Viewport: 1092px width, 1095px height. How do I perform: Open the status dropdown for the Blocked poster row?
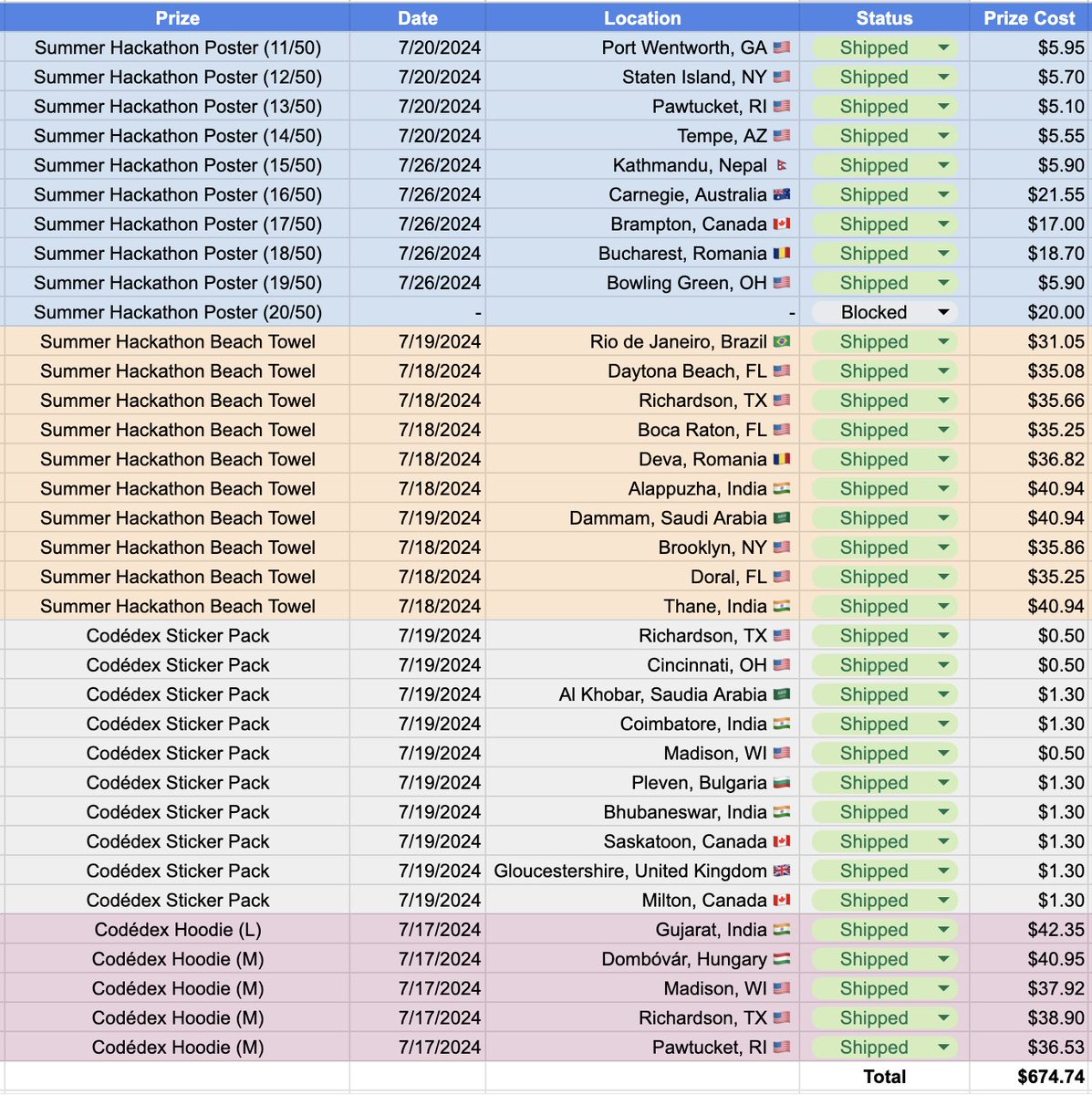[941, 312]
